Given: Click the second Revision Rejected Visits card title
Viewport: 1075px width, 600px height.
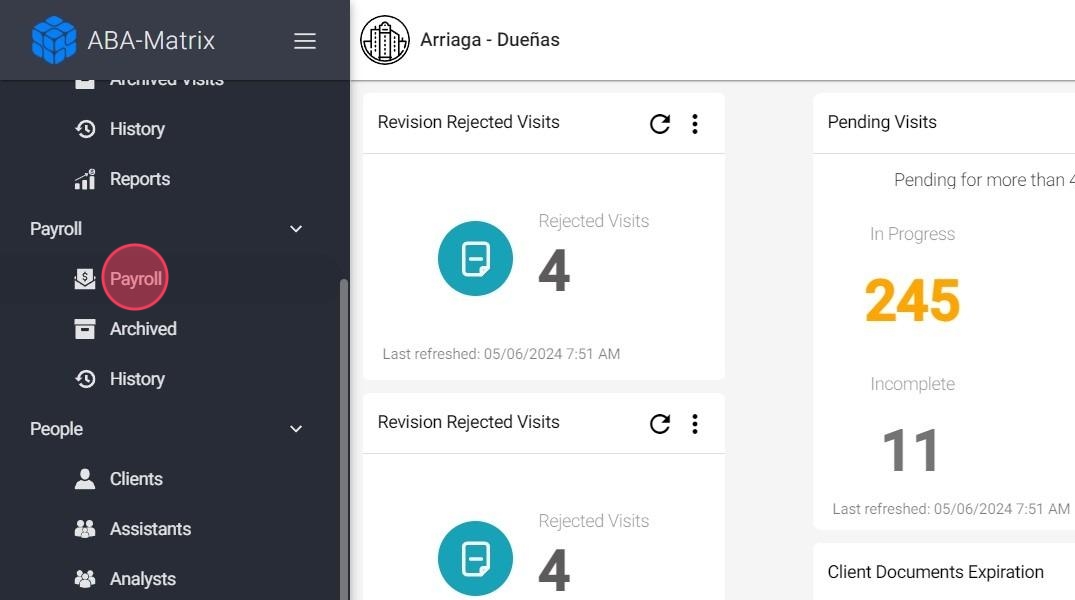Looking at the screenshot, I should [468, 422].
